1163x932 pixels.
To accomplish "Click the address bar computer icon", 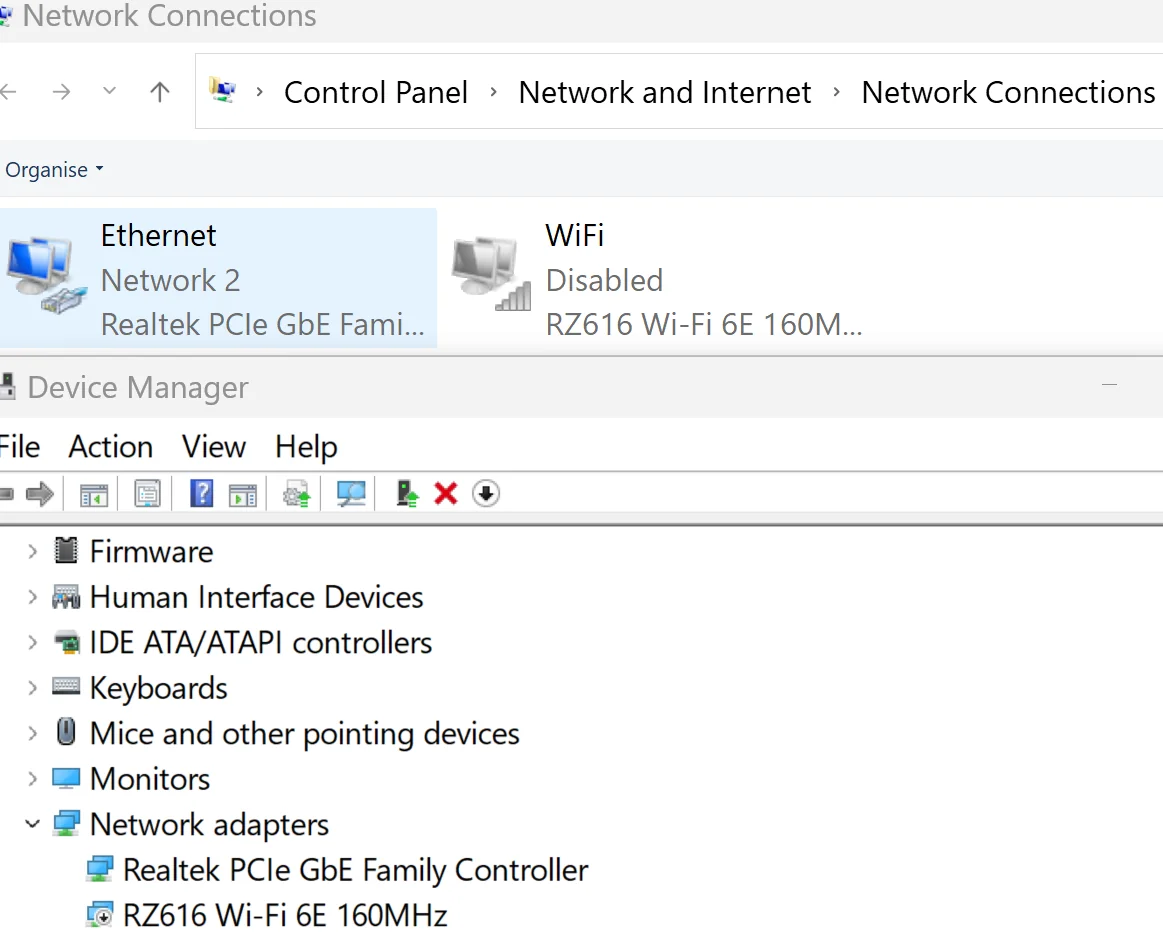I will pyautogui.click(x=223, y=90).
